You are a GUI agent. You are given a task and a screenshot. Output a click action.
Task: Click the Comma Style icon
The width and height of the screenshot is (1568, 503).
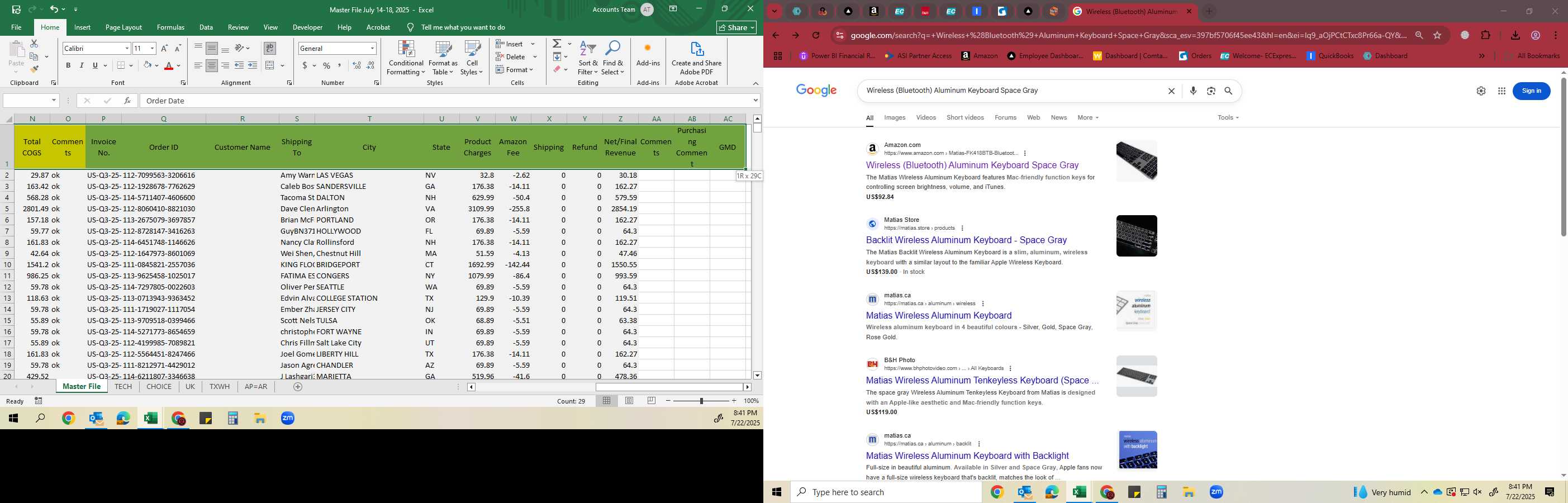[x=340, y=65]
